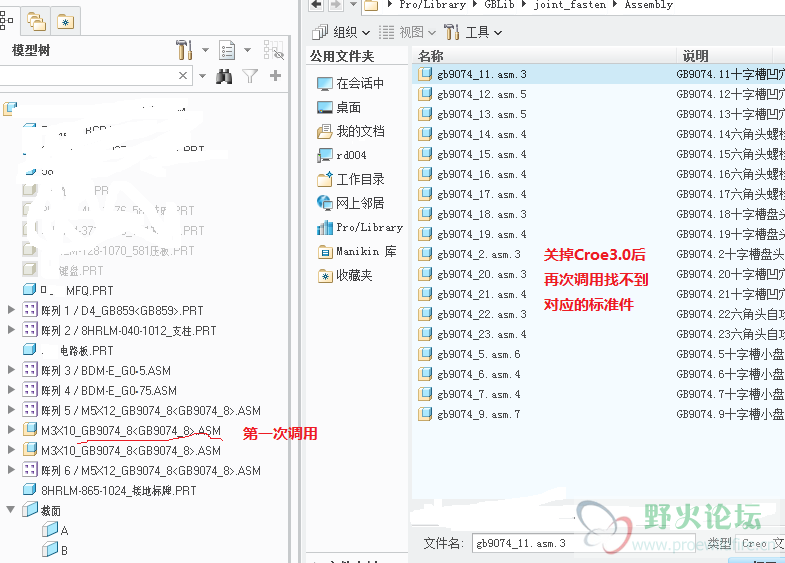Open 类型 file type dropdown
785x563 pixels.
[762, 543]
